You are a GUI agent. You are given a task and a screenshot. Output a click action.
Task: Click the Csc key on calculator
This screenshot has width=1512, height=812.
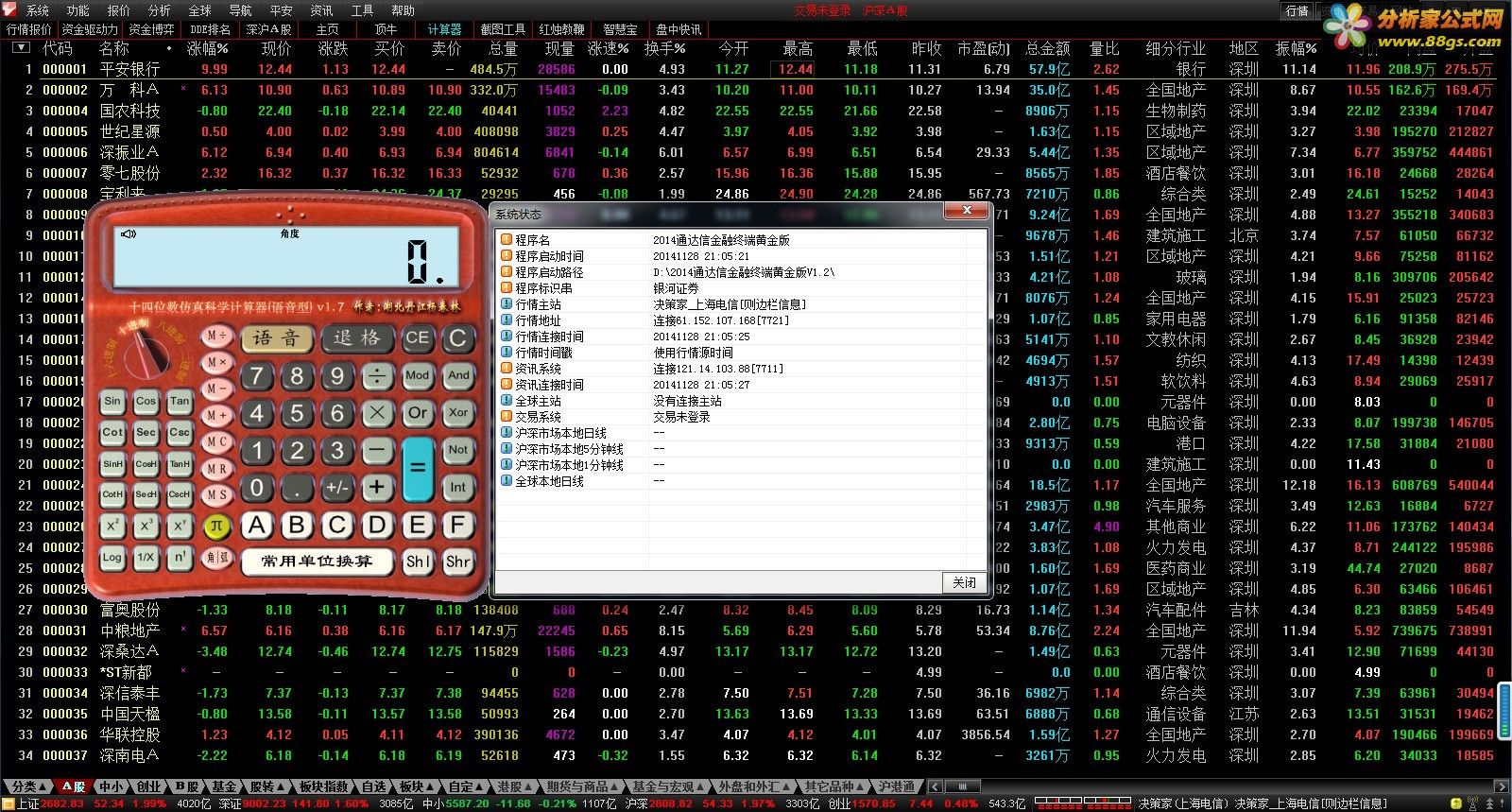(180, 433)
